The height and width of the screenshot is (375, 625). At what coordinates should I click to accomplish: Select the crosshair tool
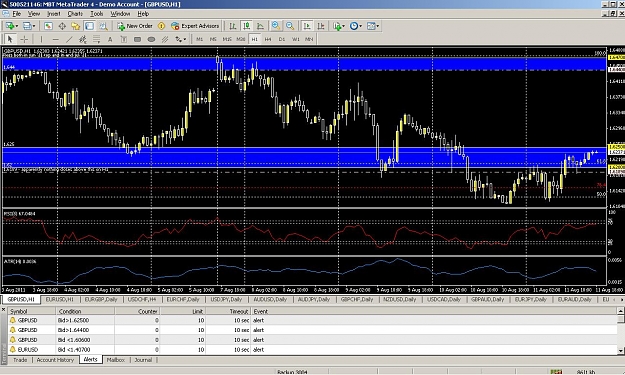24,39
